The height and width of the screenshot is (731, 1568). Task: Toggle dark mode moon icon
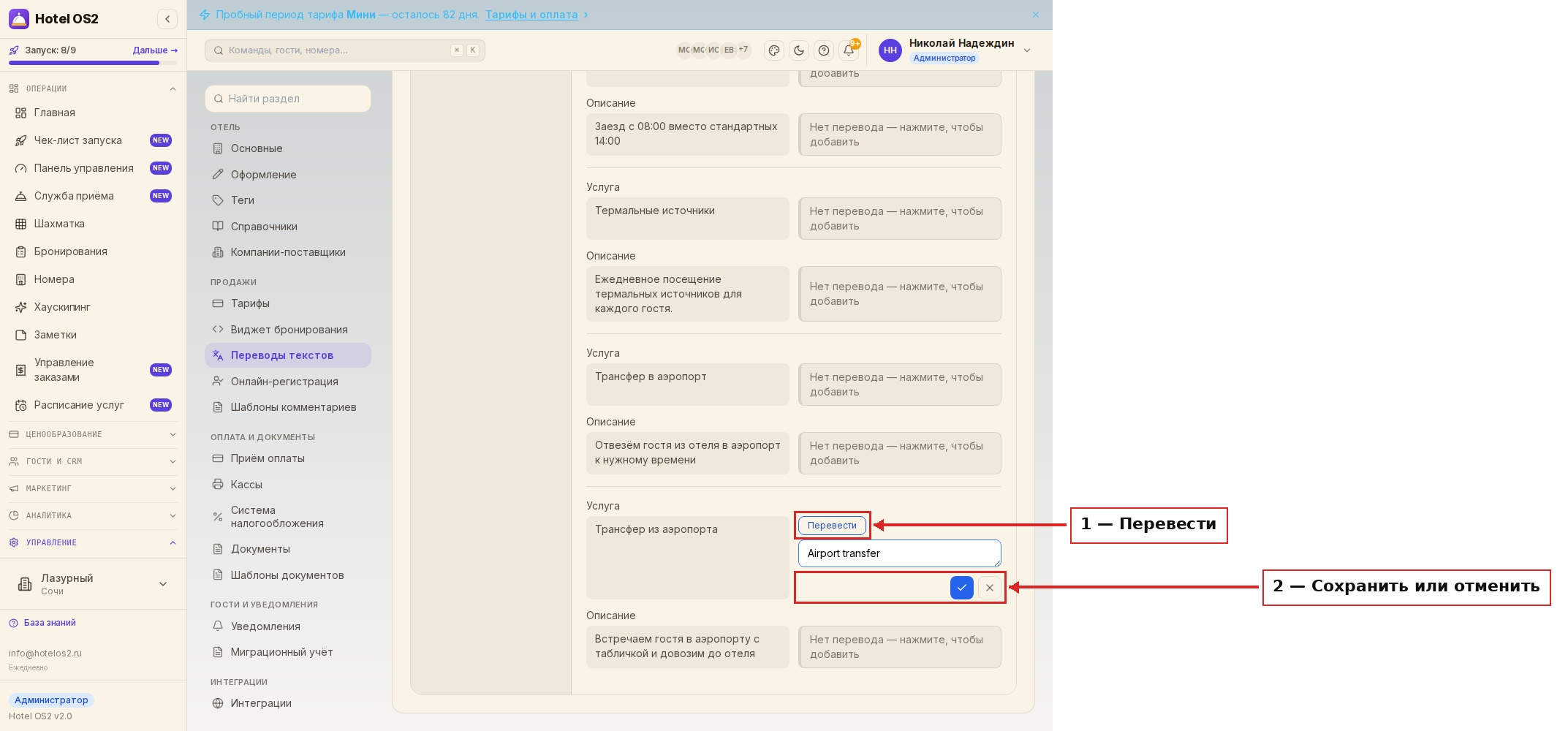click(x=799, y=50)
